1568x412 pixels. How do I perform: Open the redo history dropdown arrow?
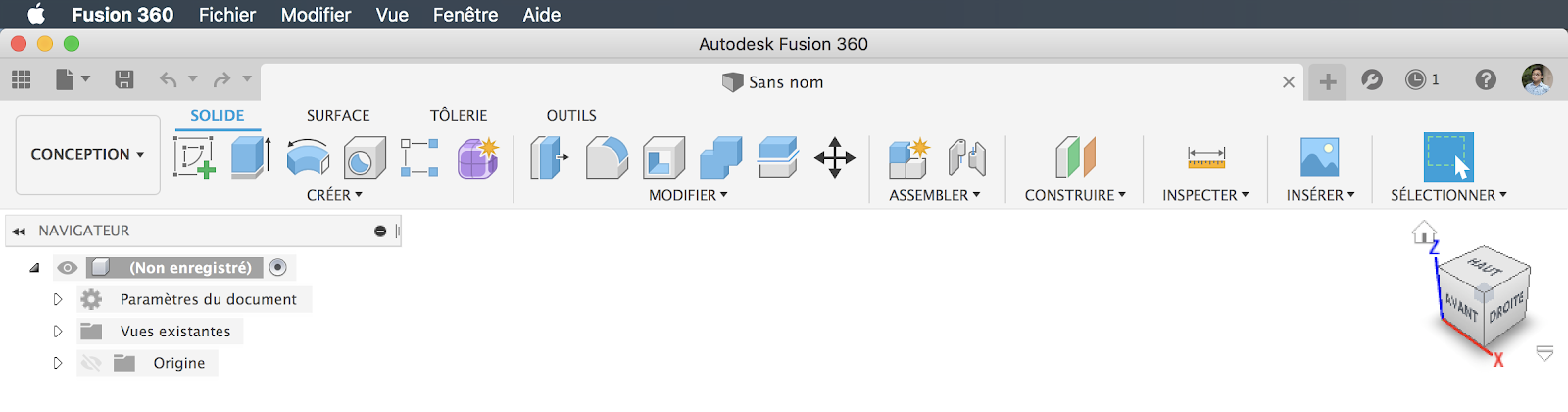pyautogui.click(x=247, y=79)
